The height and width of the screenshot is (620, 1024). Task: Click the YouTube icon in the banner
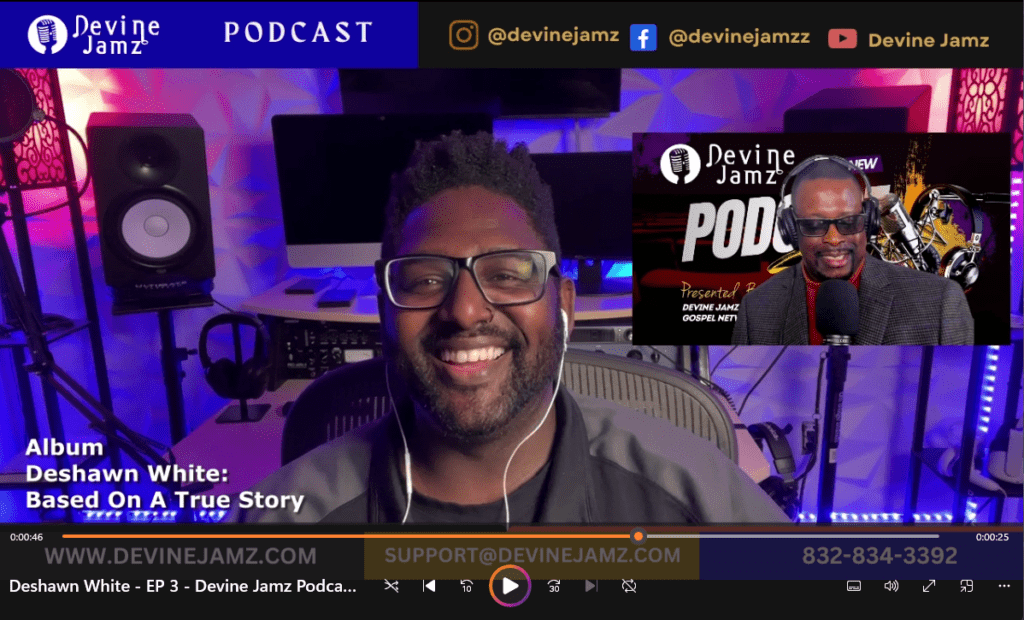click(x=842, y=39)
